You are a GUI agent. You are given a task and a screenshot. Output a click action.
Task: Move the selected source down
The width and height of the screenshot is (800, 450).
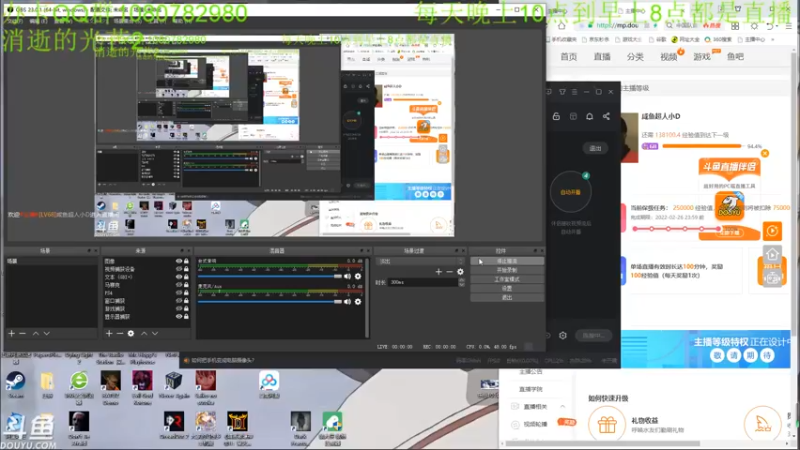pos(155,333)
